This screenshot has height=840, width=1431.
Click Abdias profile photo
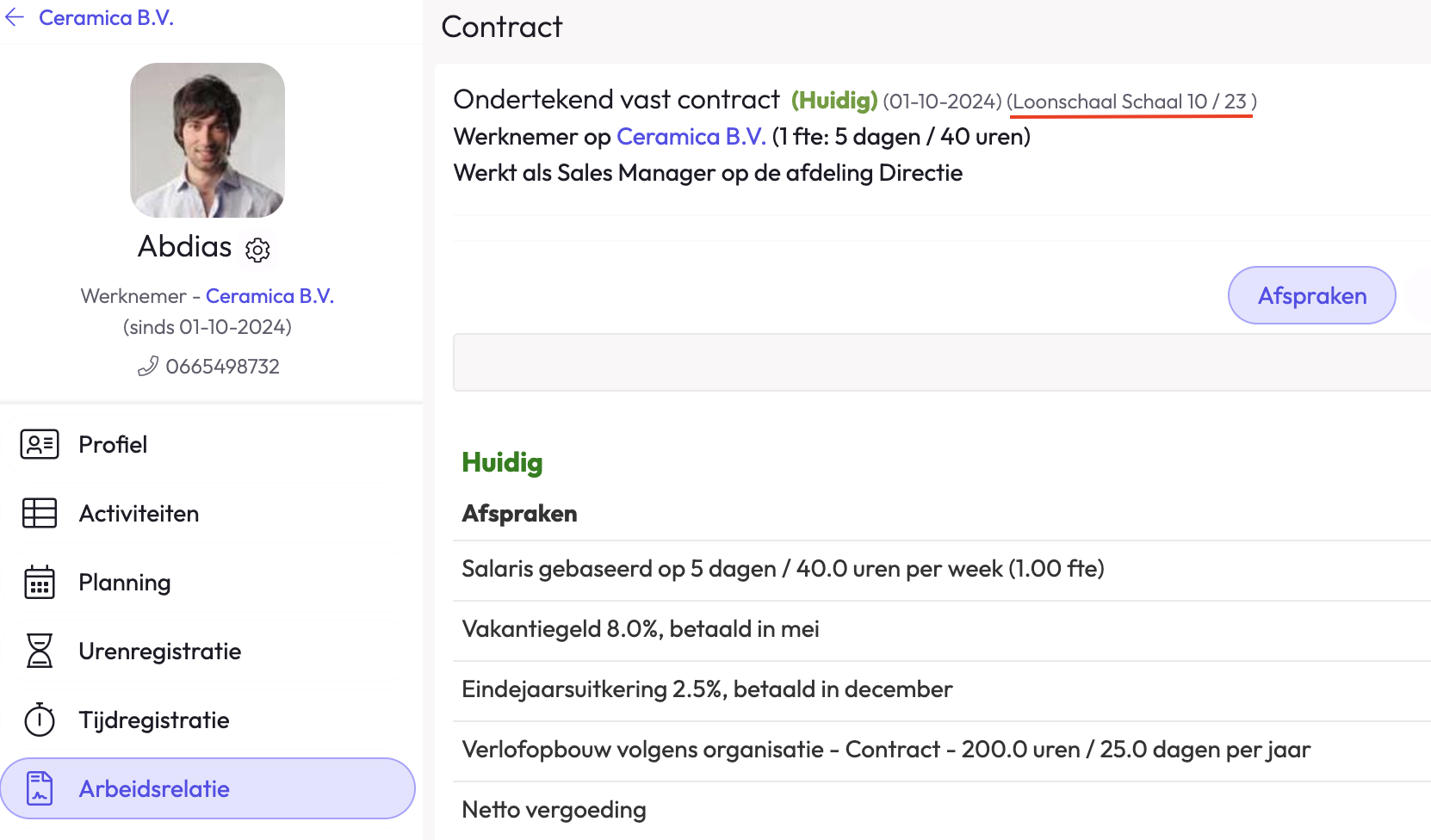coord(208,140)
